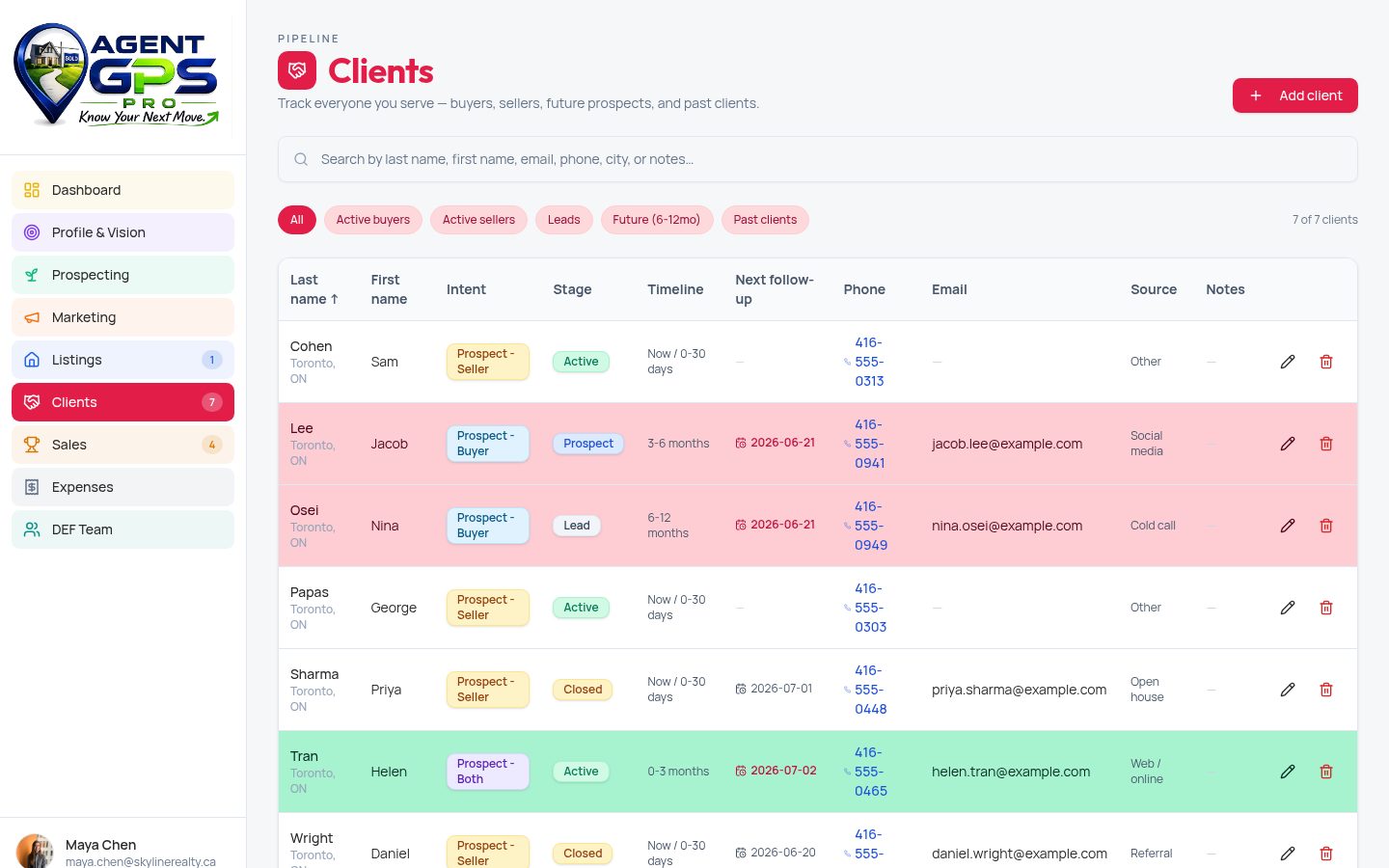Delete Nina Osei's client record
This screenshot has height=868, width=1389.
[x=1326, y=526]
